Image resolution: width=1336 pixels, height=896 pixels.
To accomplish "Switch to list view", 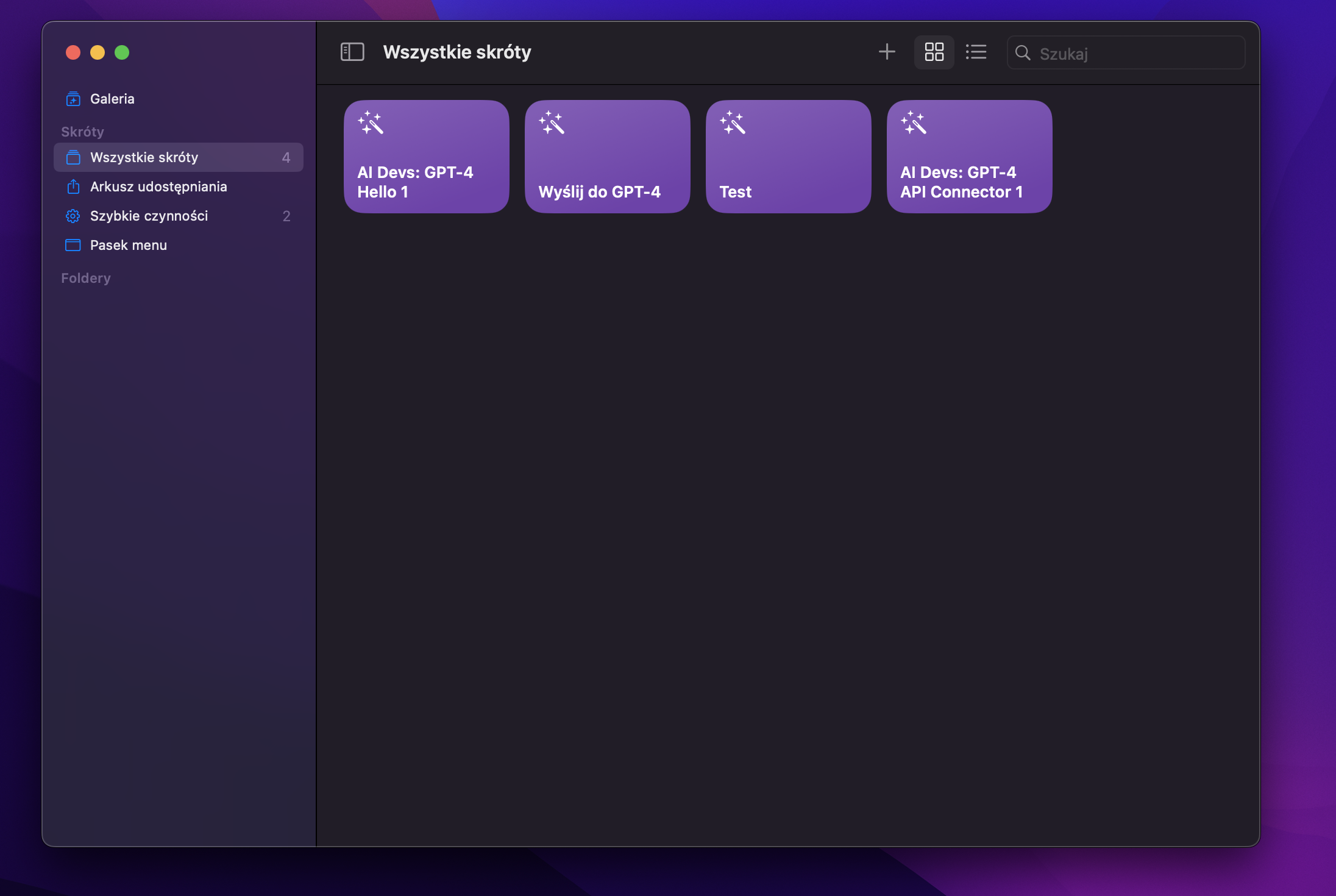I will [x=976, y=52].
